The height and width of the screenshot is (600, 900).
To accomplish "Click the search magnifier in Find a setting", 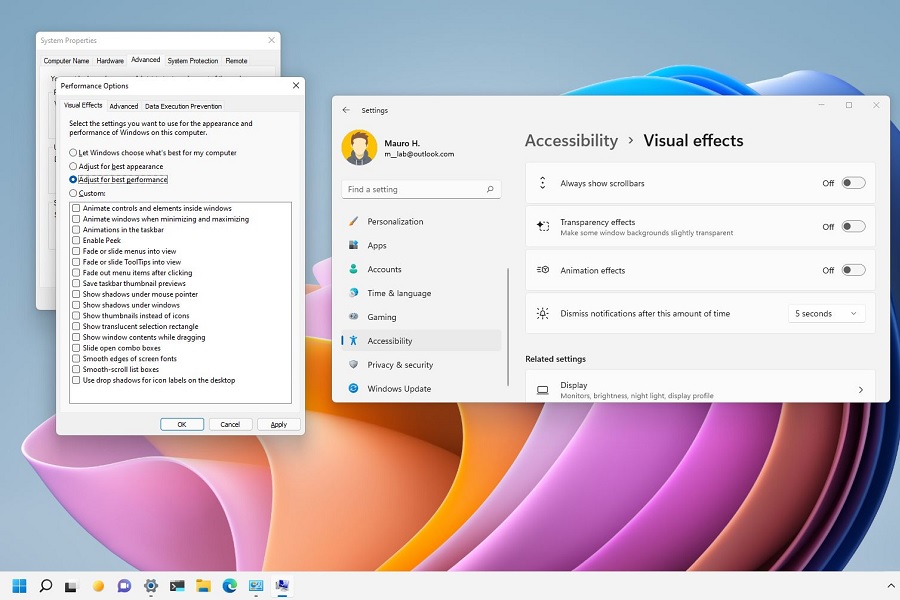I will [x=490, y=189].
